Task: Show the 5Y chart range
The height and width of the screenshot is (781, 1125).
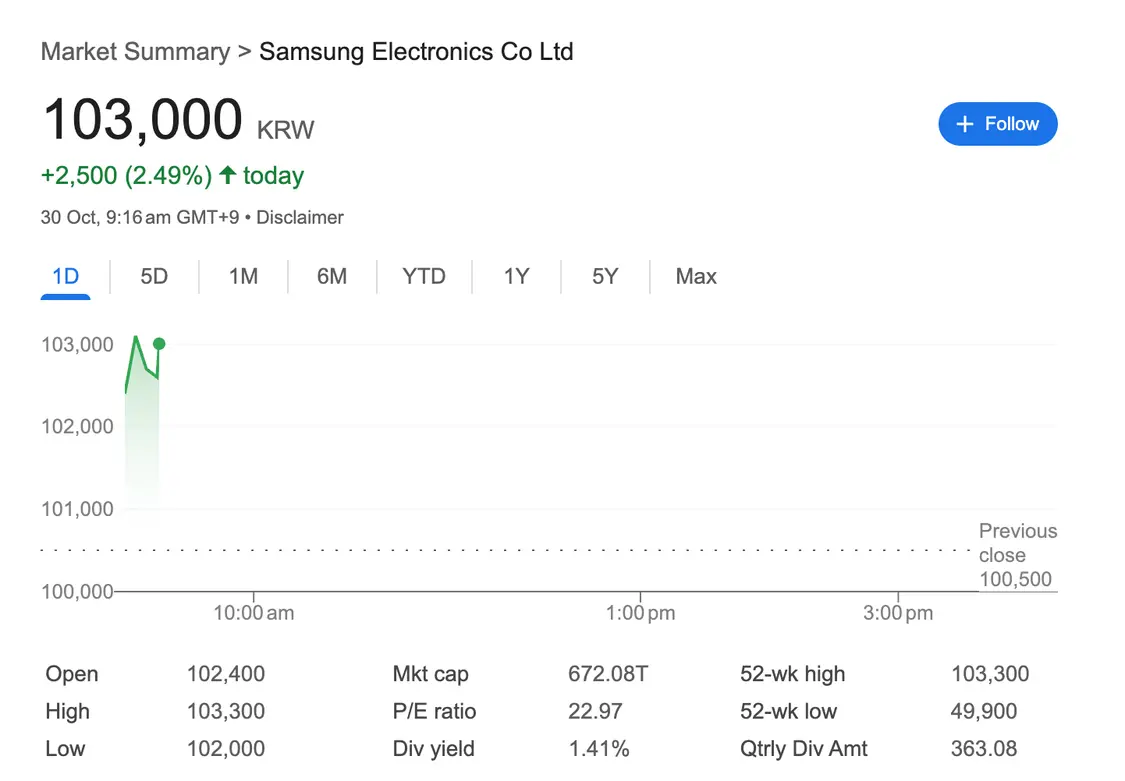Action: [605, 277]
